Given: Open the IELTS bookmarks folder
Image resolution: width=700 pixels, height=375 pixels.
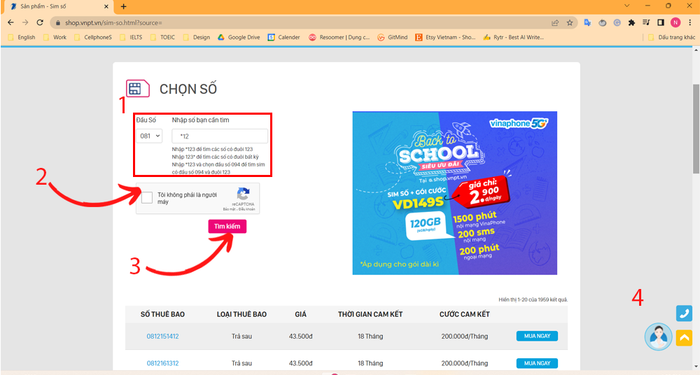Looking at the screenshot, I should (x=131, y=38).
